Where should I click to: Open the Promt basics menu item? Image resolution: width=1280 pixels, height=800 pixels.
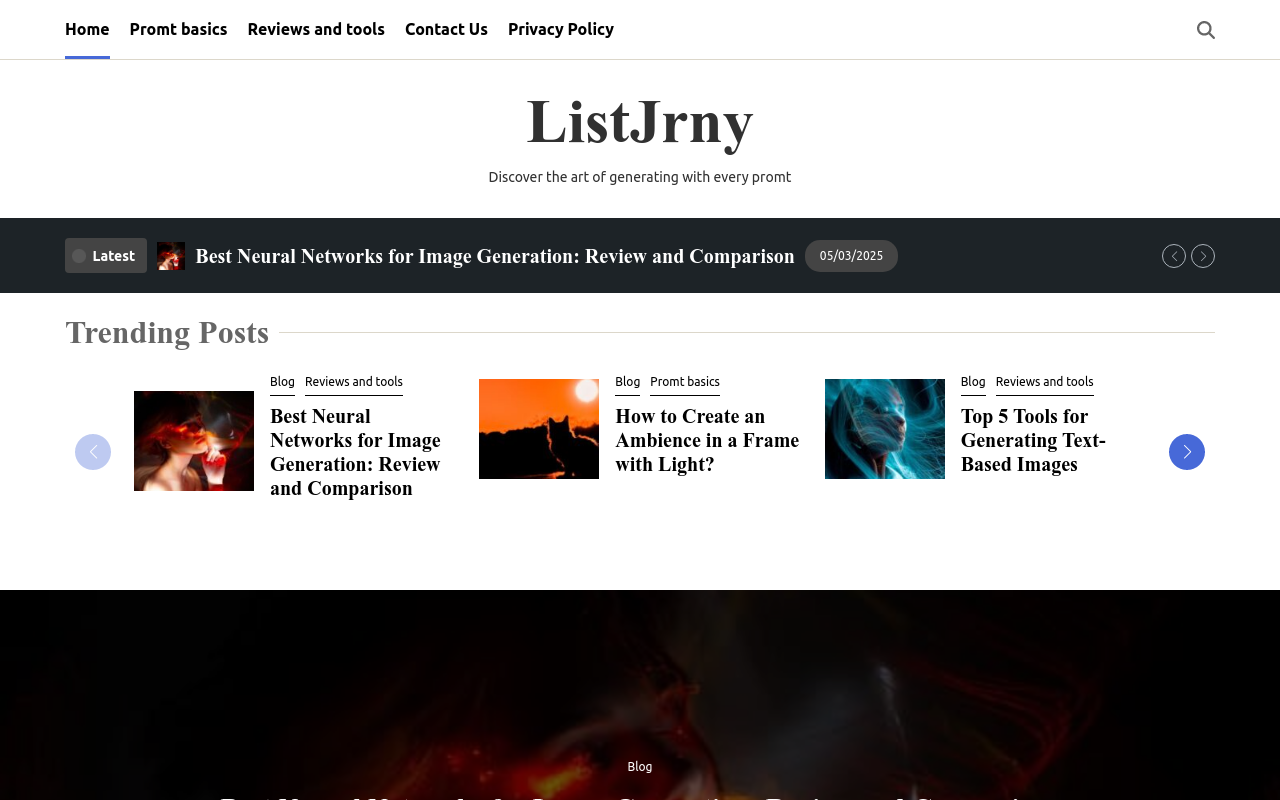click(x=178, y=29)
